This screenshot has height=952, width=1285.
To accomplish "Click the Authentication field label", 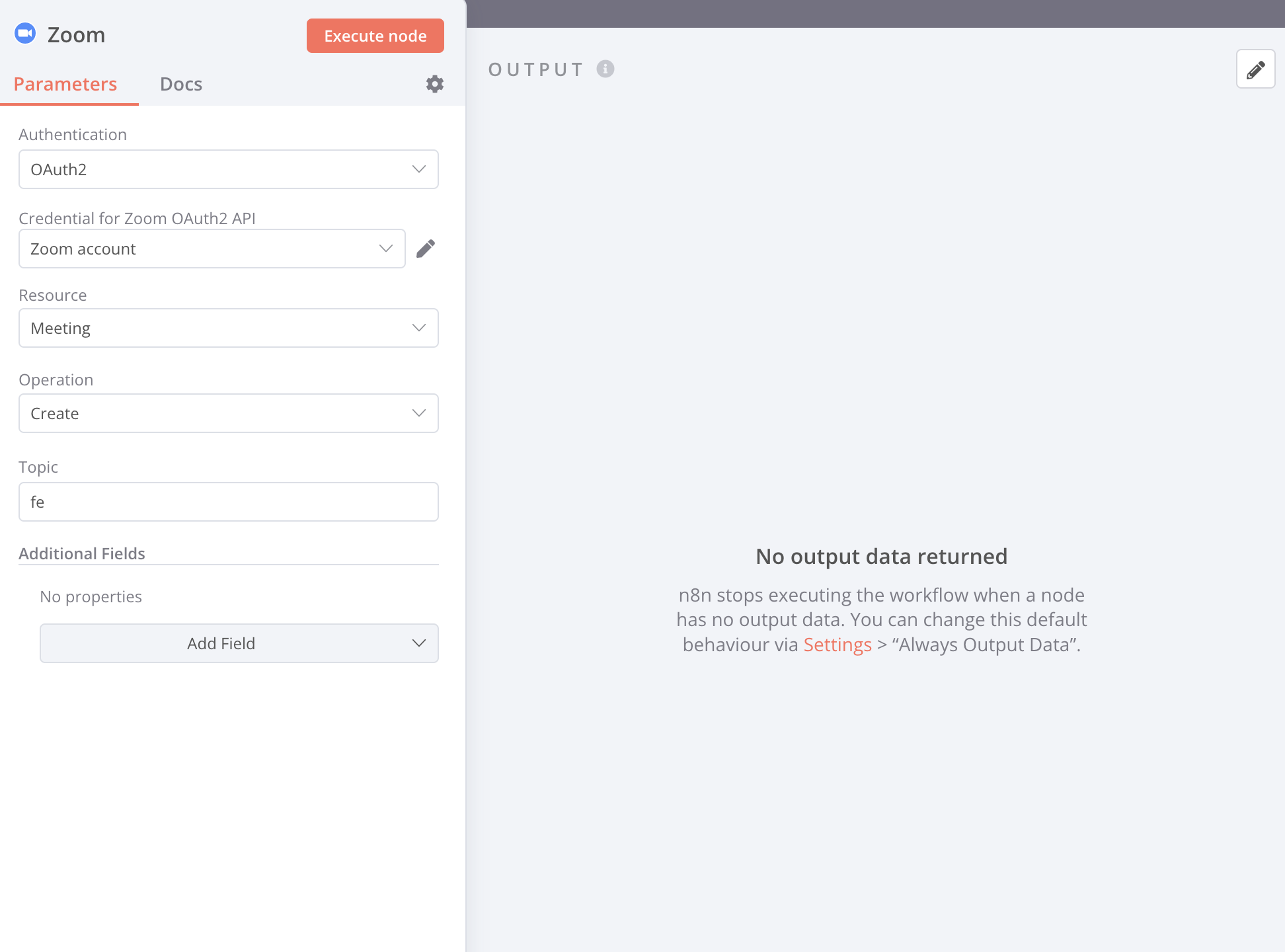I will click(73, 134).
